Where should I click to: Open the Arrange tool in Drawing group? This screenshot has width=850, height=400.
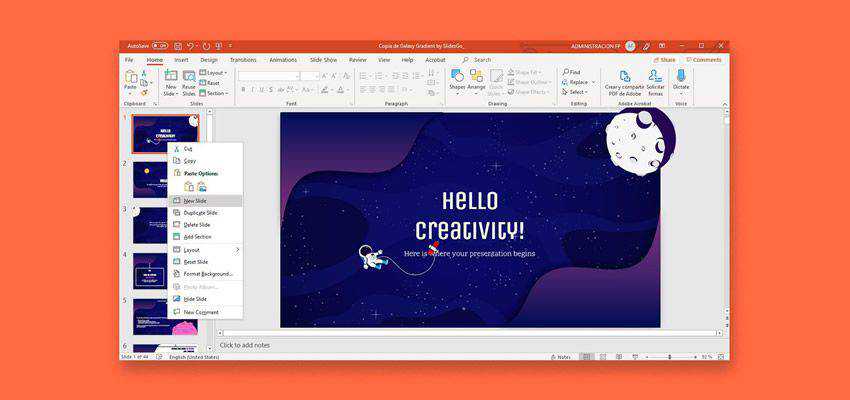click(x=476, y=78)
